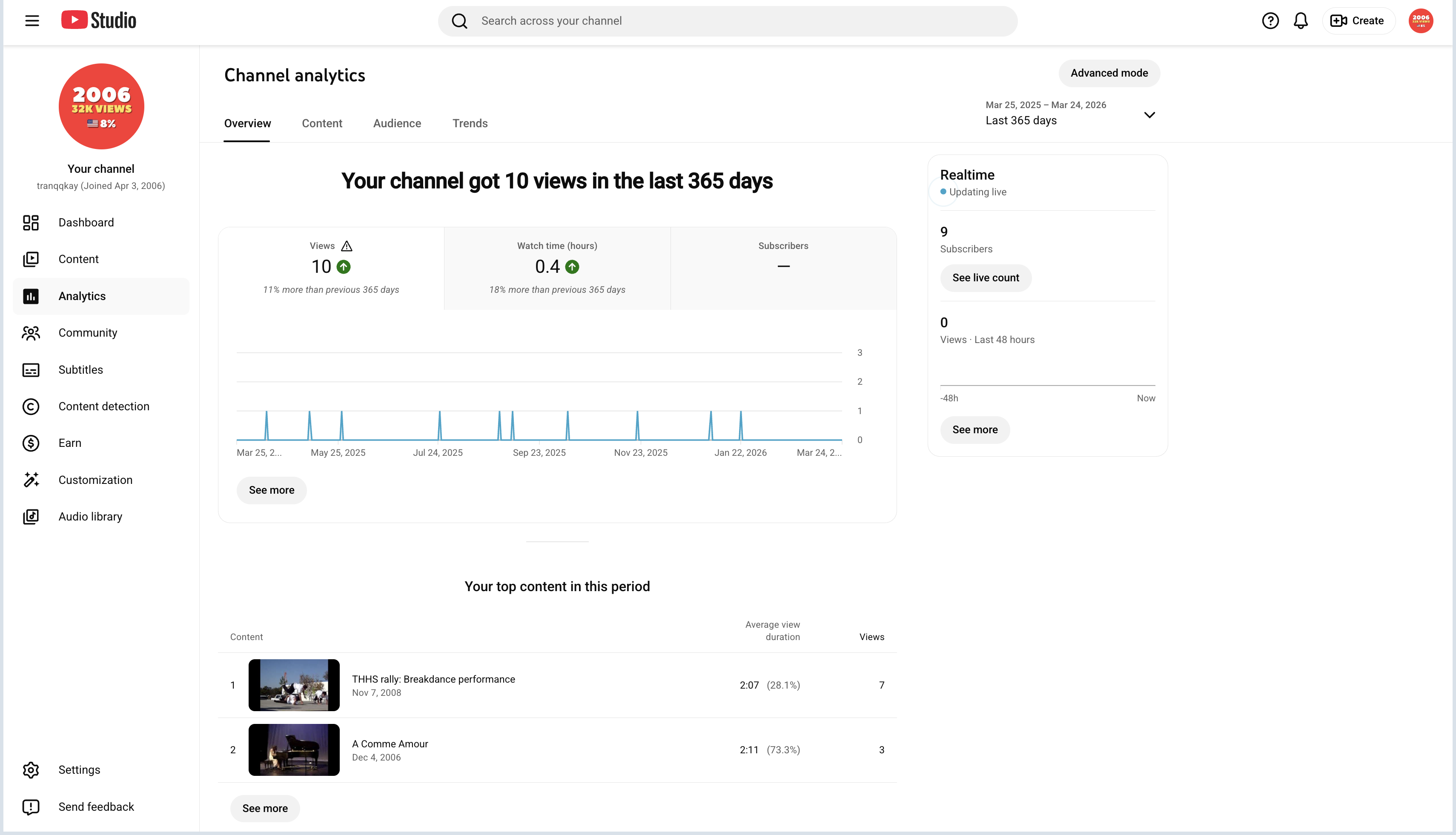Screen dimensions: 1456x835
Task: Click the THHS rally: Breakdance performance title
Action: coord(433,679)
